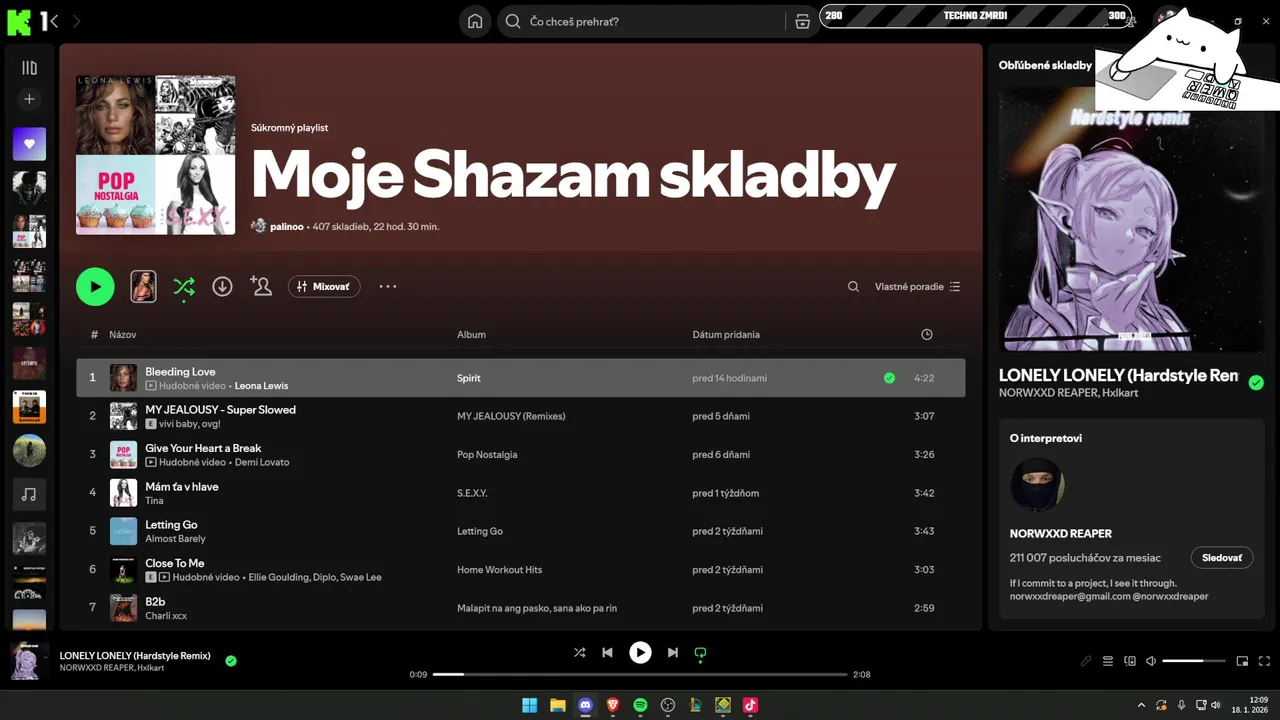The height and width of the screenshot is (720, 1280).
Task: Skip to the previous track
Action: click(607, 653)
